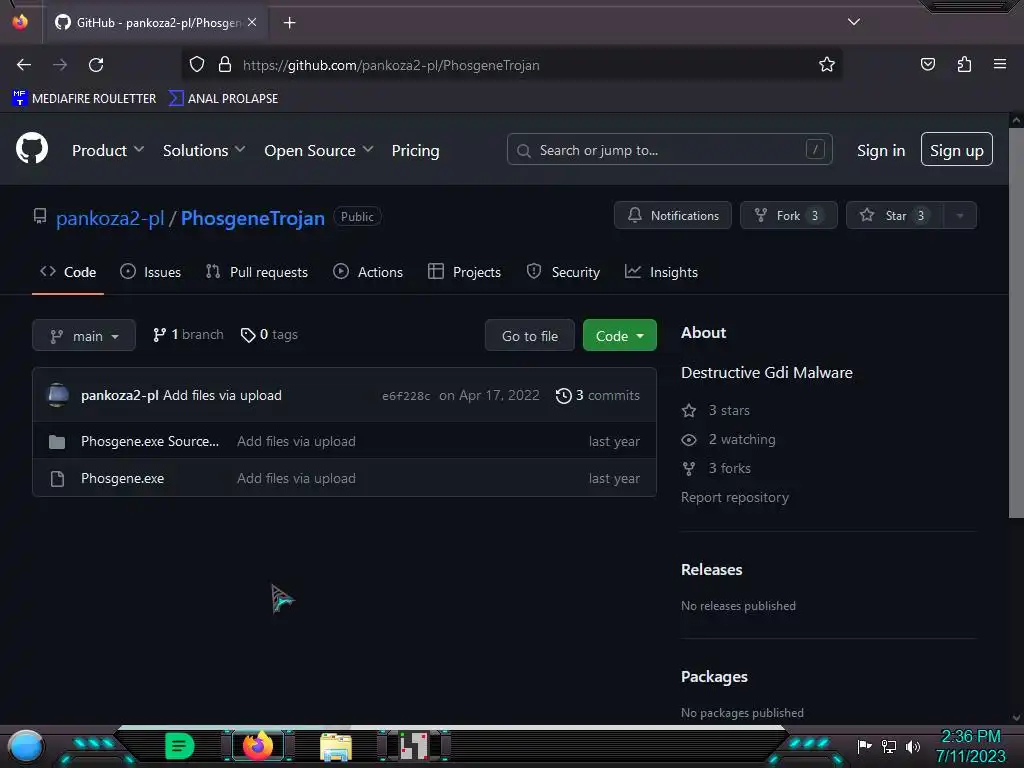Screen dimensions: 1024x768
Task: Click Report repository link
Action: pos(735,498)
